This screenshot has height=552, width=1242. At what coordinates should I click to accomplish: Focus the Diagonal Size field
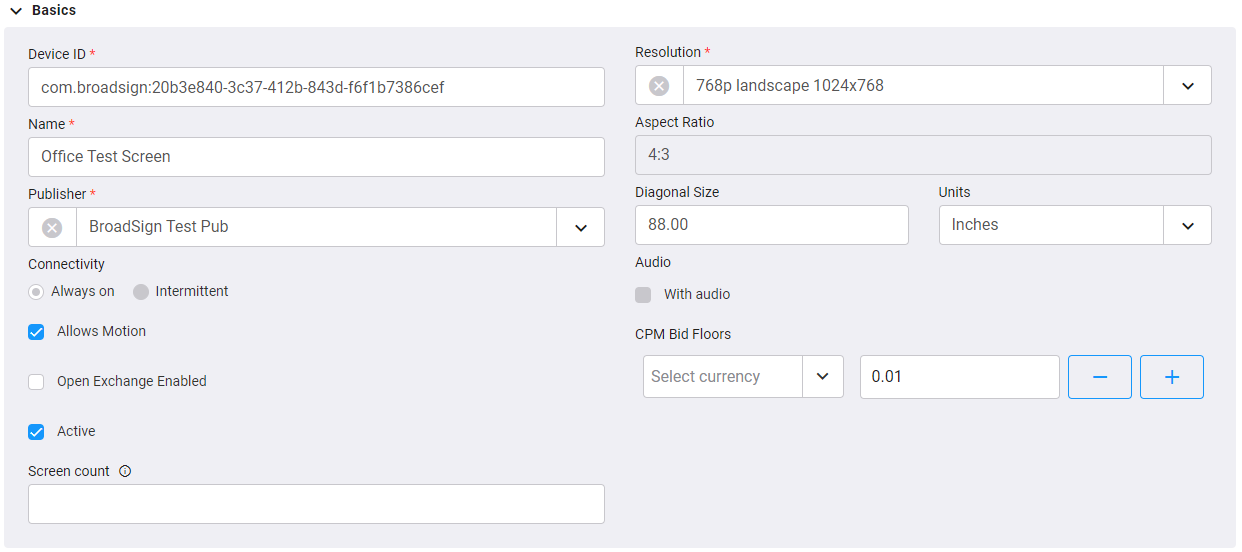tap(771, 226)
